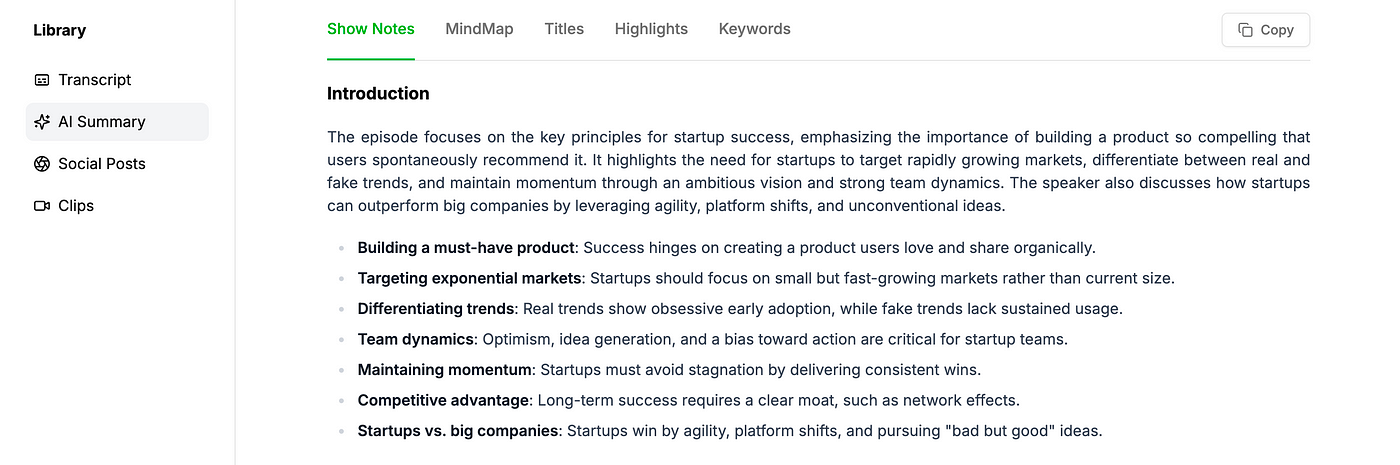Image resolution: width=1400 pixels, height=465 pixels.
Task: Click the AI Summary sparkle icon
Action: (x=42, y=122)
